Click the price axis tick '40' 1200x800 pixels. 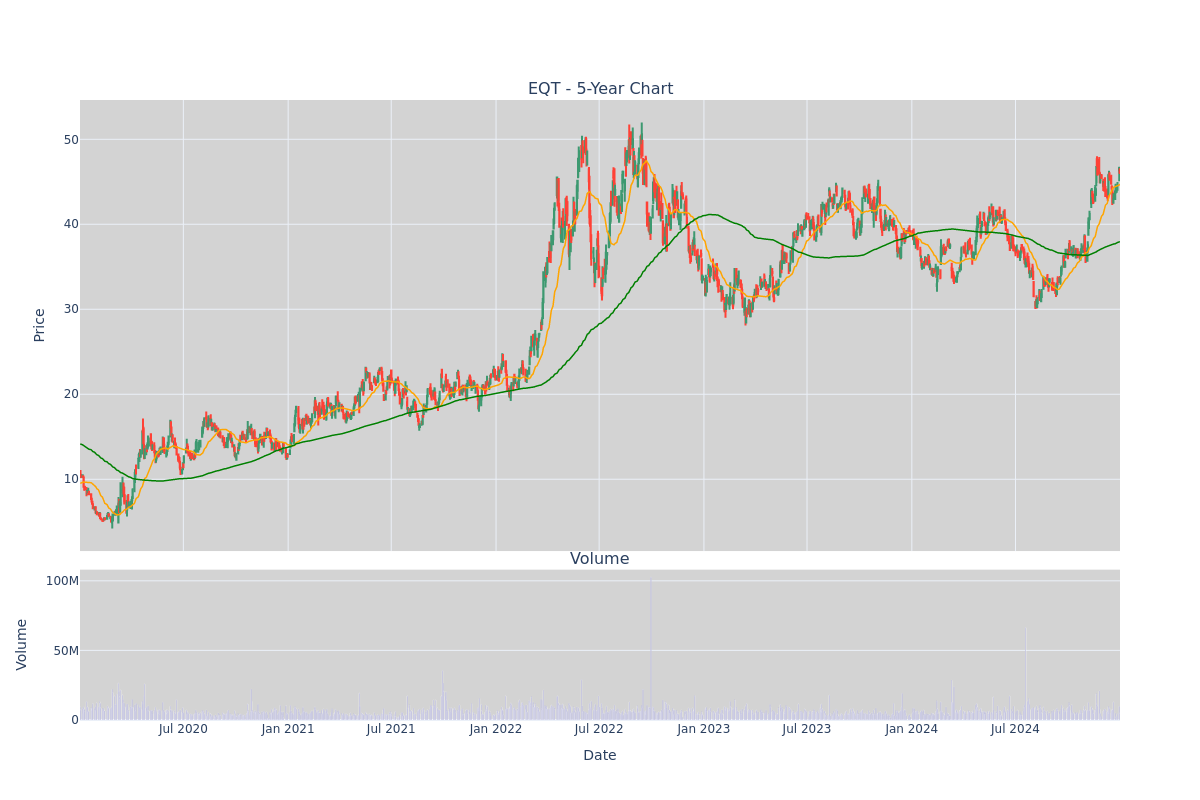click(71, 224)
